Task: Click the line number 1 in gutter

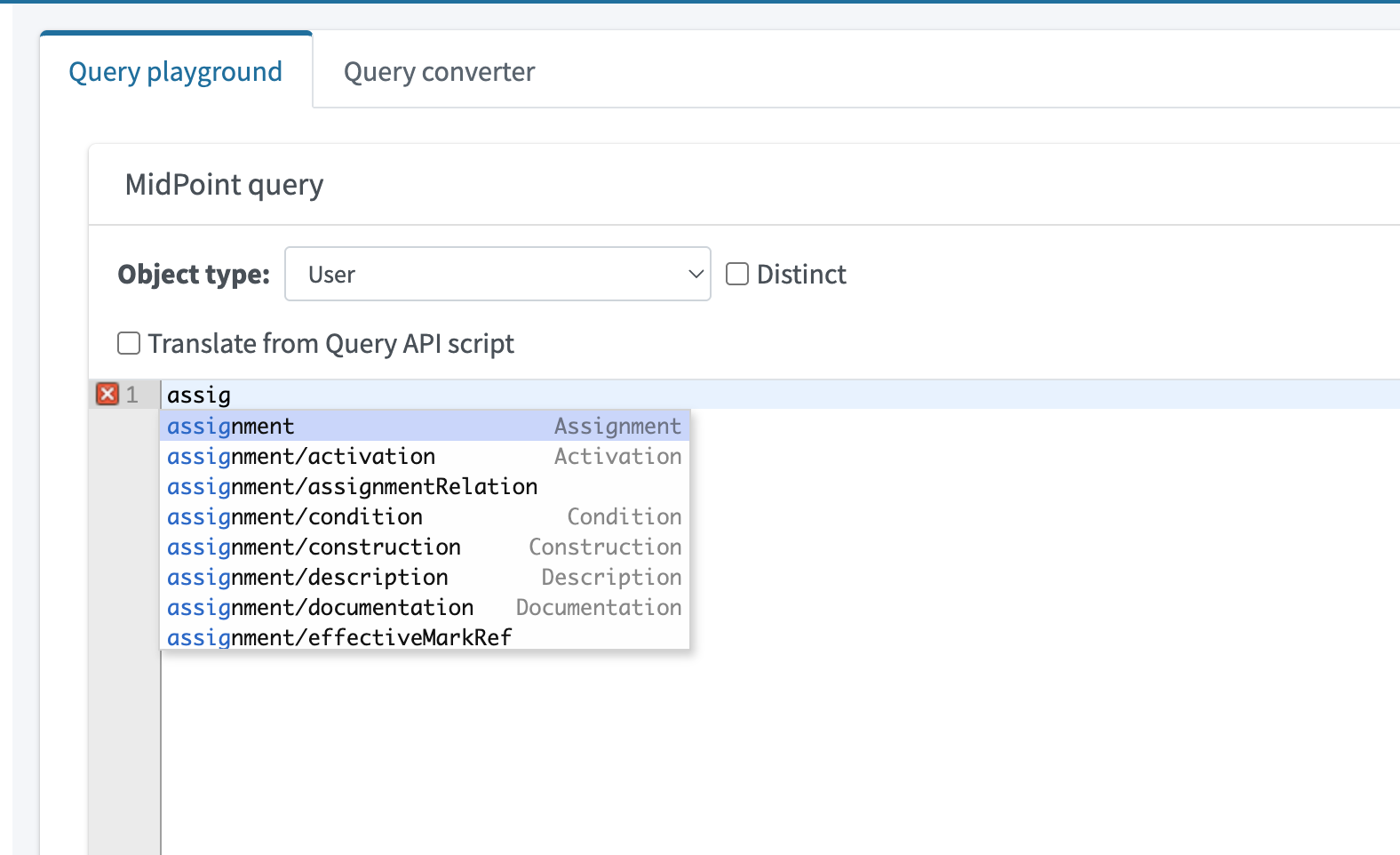Action: pyautogui.click(x=132, y=395)
